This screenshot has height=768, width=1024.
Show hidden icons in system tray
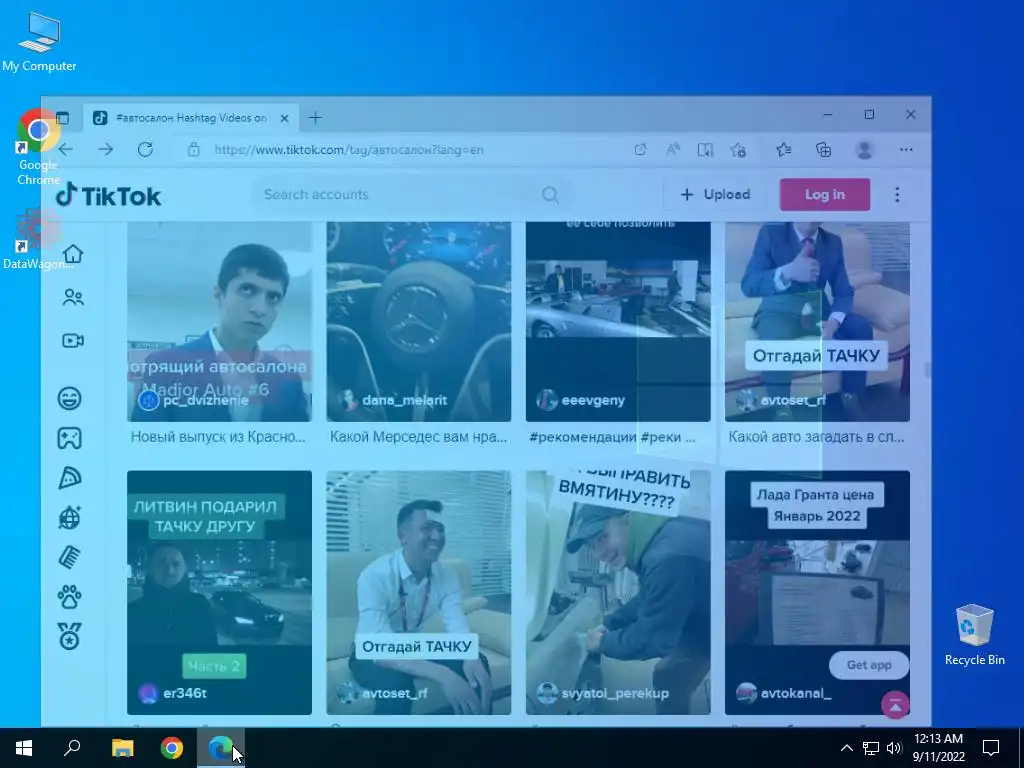pyautogui.click(x=846, y=748)
